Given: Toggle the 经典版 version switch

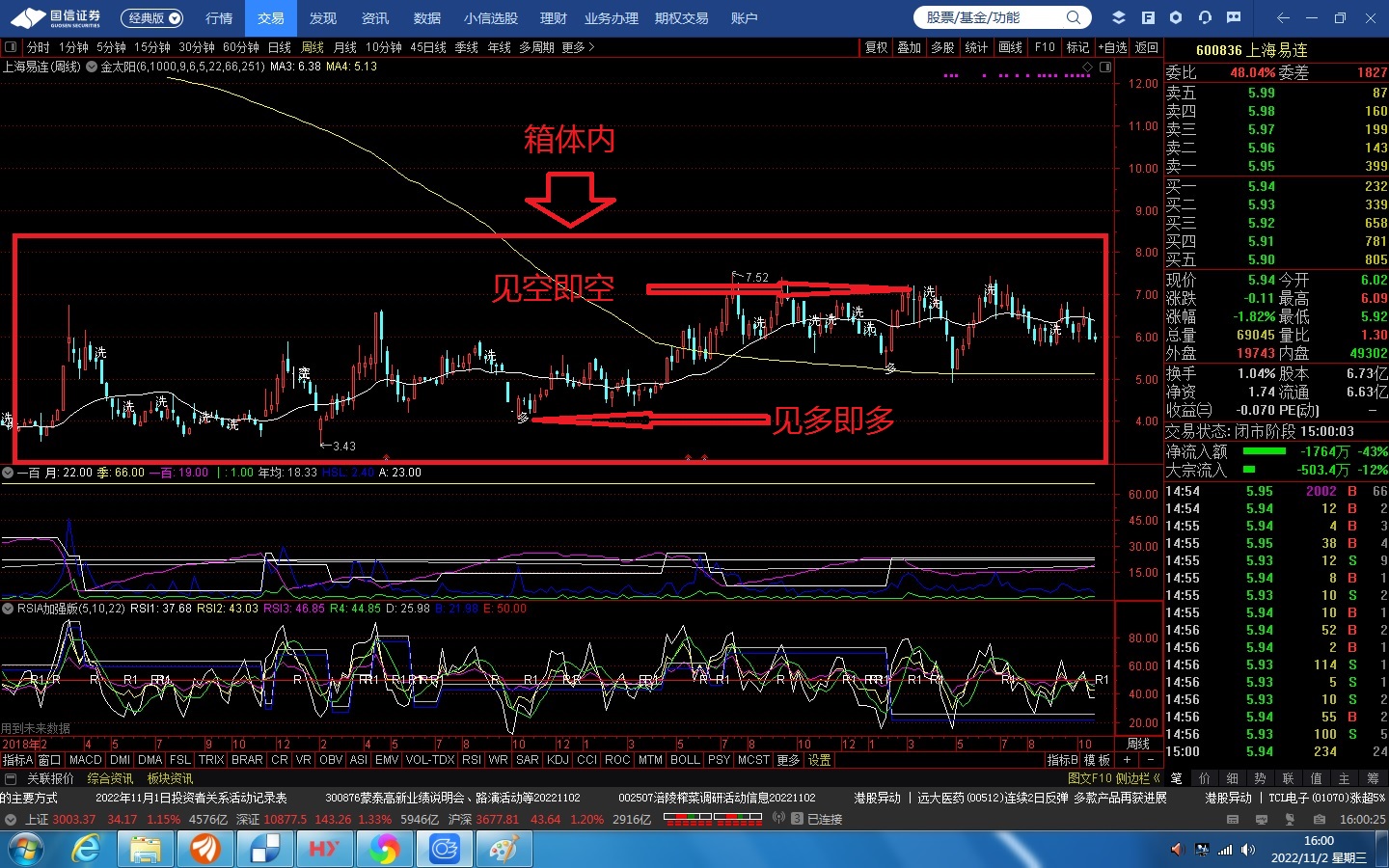Looking at the screenshot, I should coord(152,18).
